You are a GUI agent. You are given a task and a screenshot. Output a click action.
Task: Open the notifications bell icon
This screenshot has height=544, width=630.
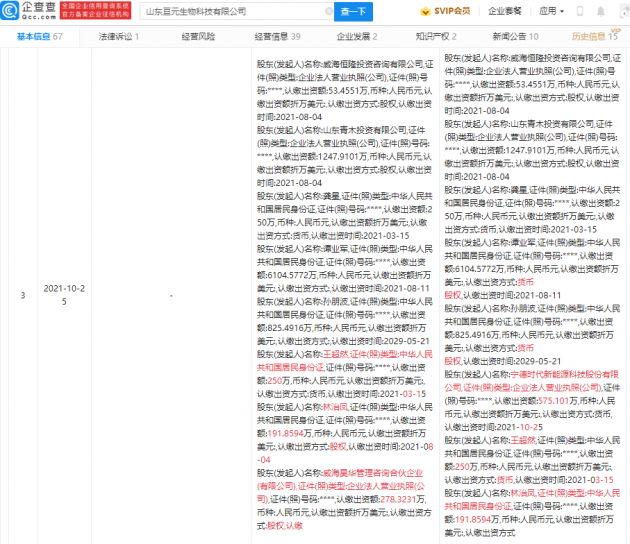coord(601,11)
